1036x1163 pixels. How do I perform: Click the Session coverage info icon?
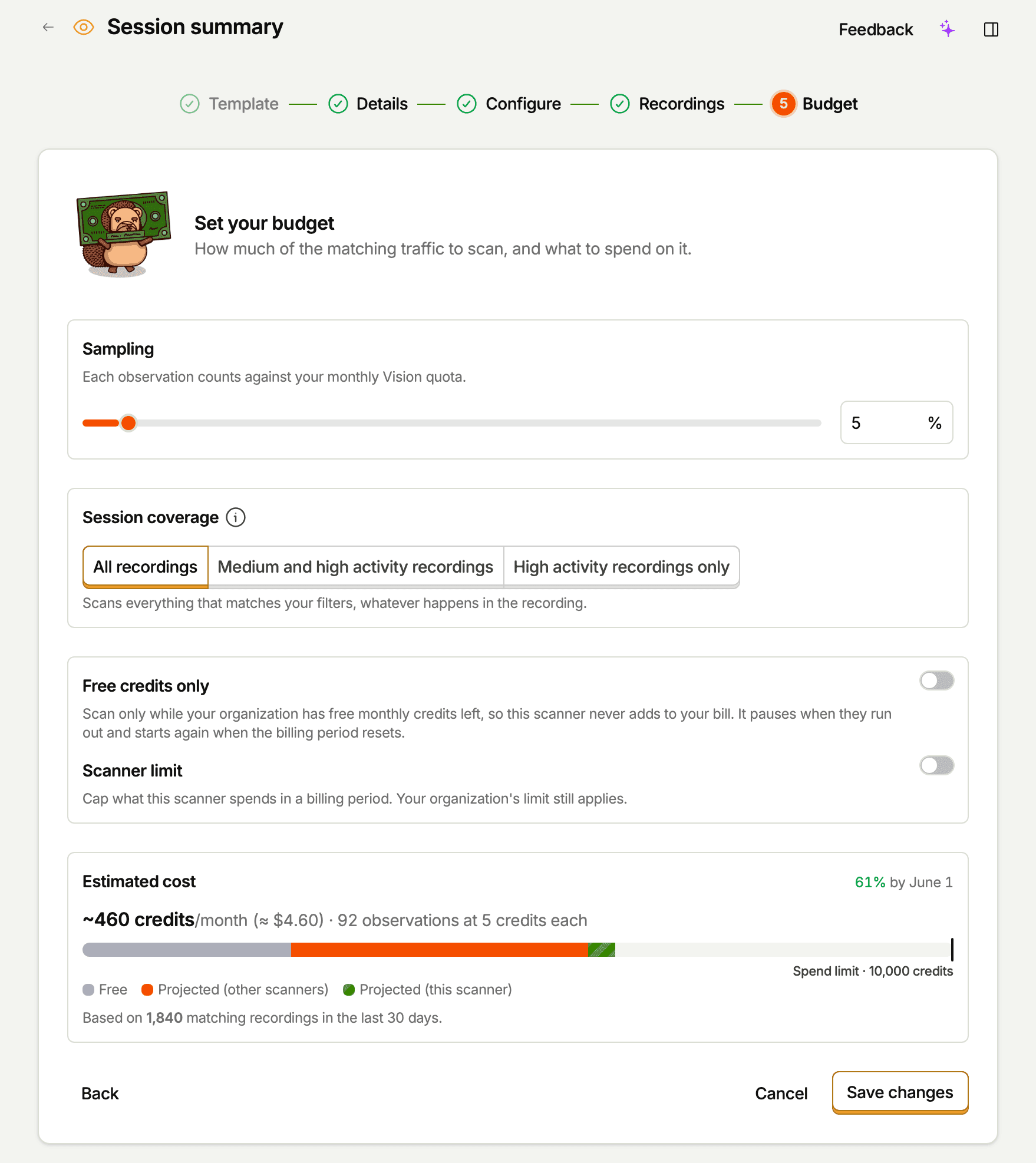[236, 517]
